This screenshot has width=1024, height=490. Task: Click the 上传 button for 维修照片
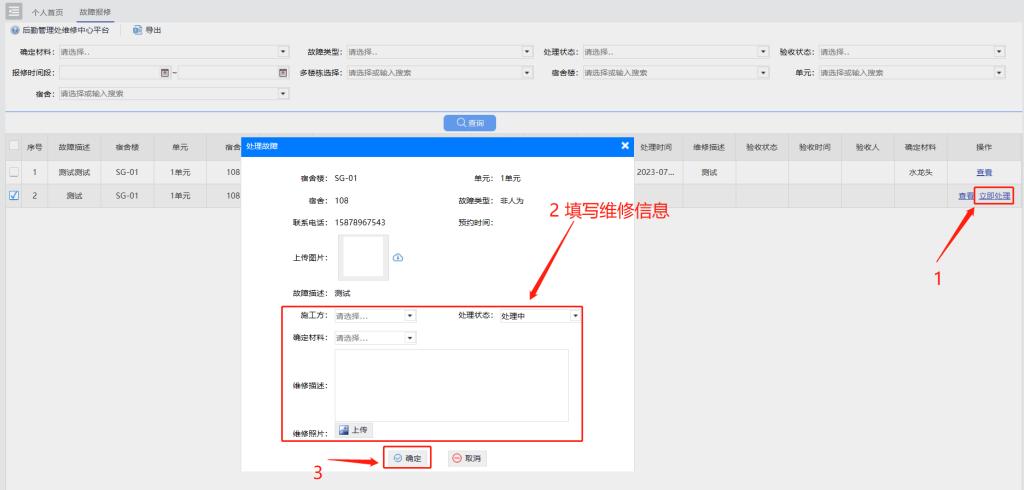tap(354, 430)
